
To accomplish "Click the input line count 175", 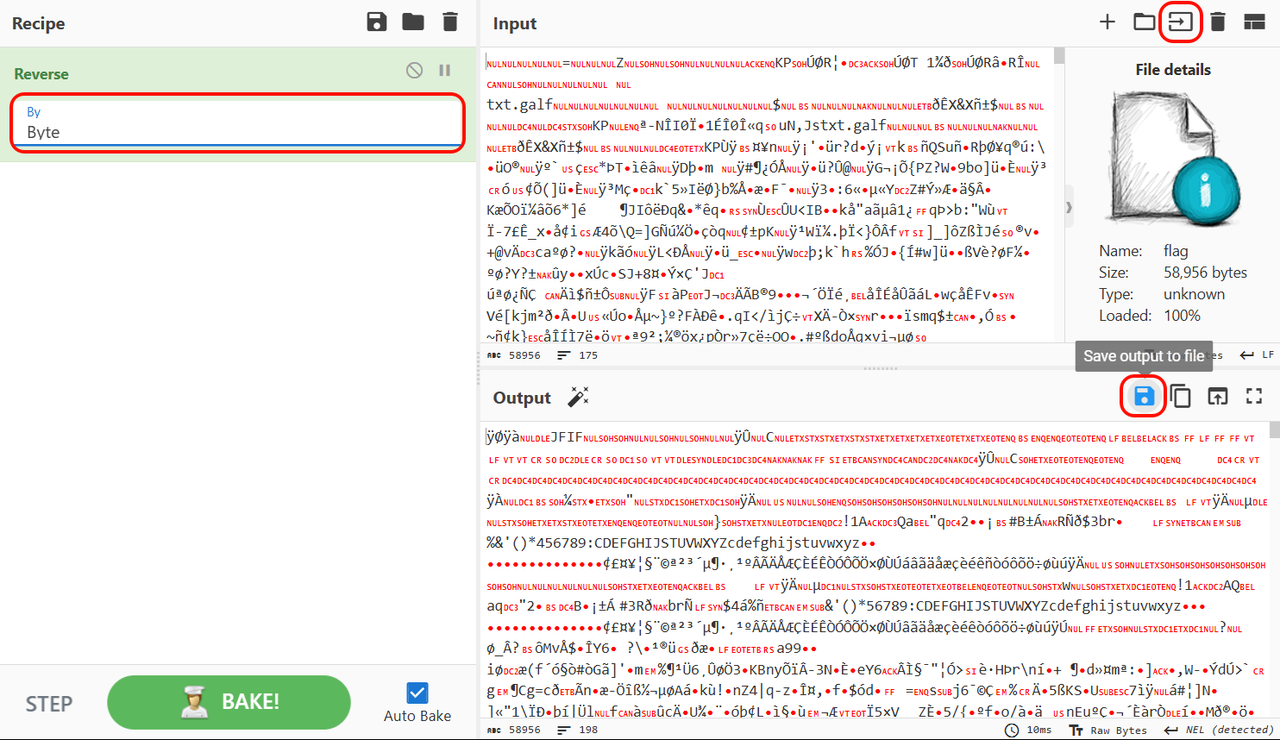I will [x=578, y=355].
